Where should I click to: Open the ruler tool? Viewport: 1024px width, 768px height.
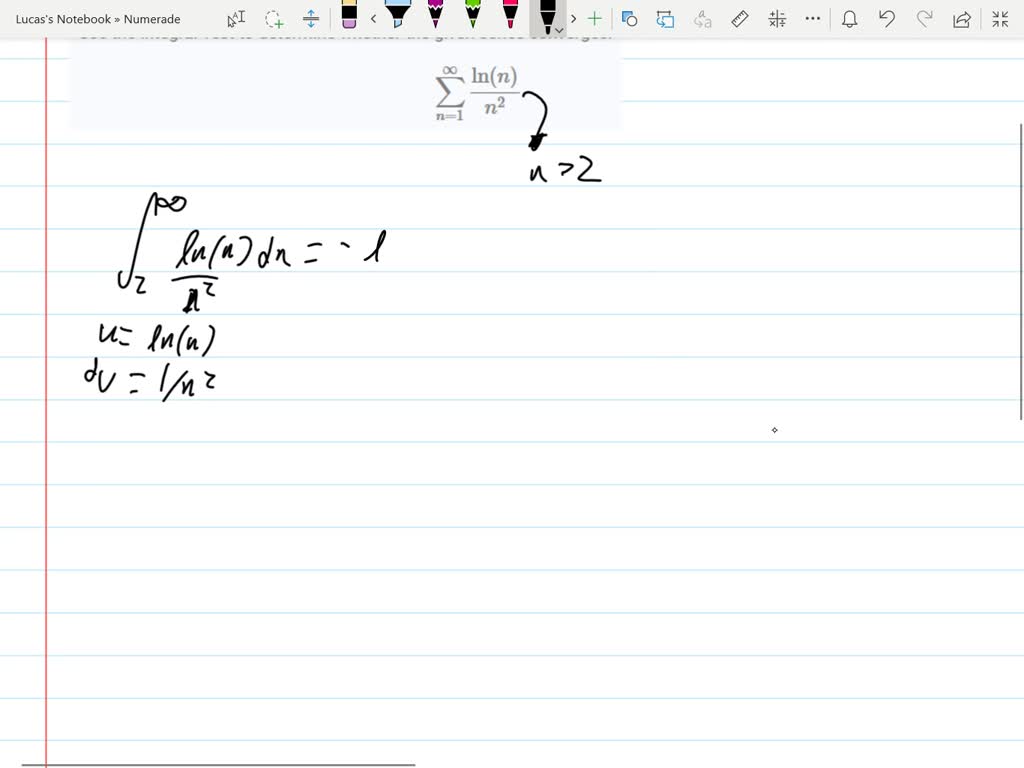(x=738, y=18)
